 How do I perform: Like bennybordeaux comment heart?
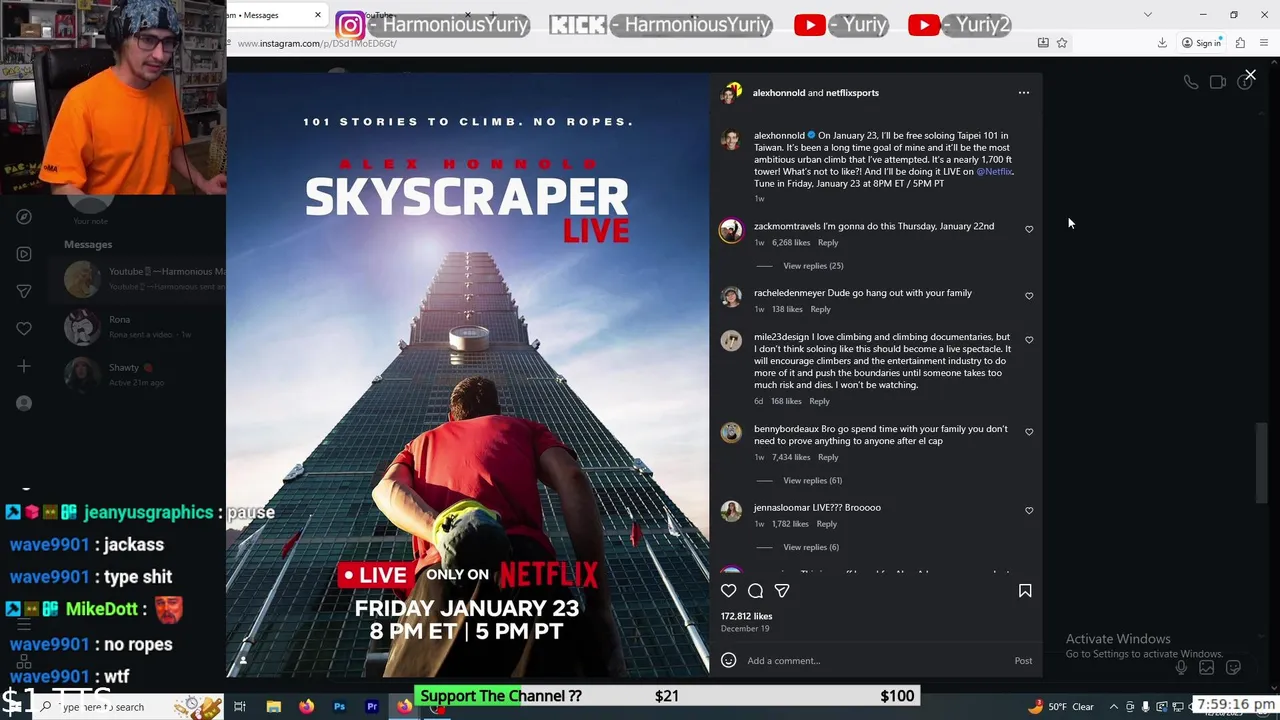1029,432
